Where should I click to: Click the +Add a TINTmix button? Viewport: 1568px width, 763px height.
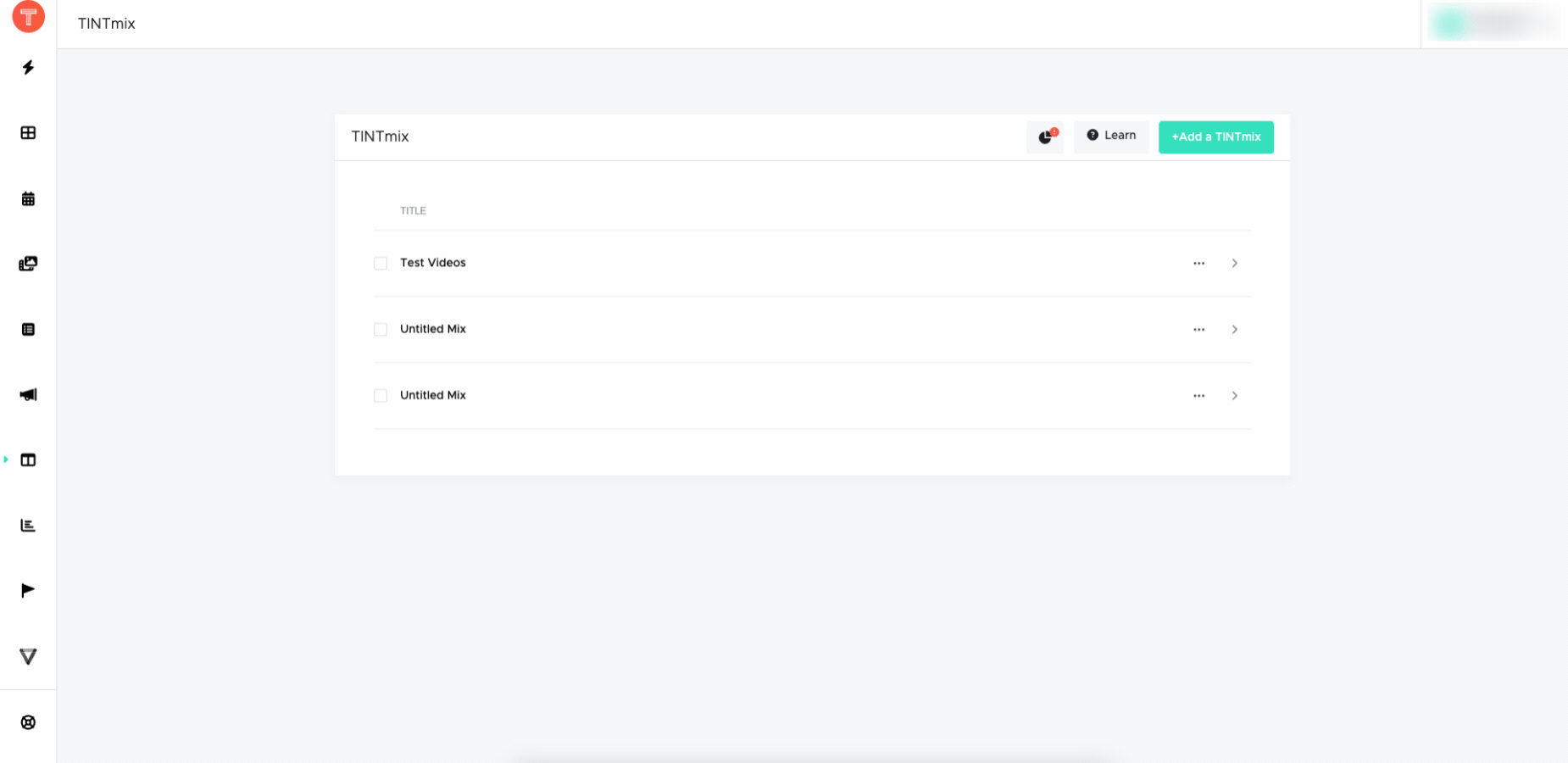1216,137
